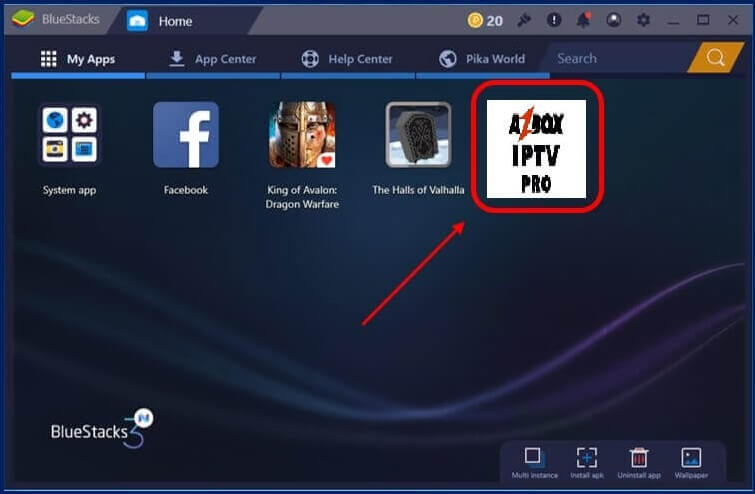Click the Help Center lifebuoy icon

pyautogui.click(x=310, y=59)
